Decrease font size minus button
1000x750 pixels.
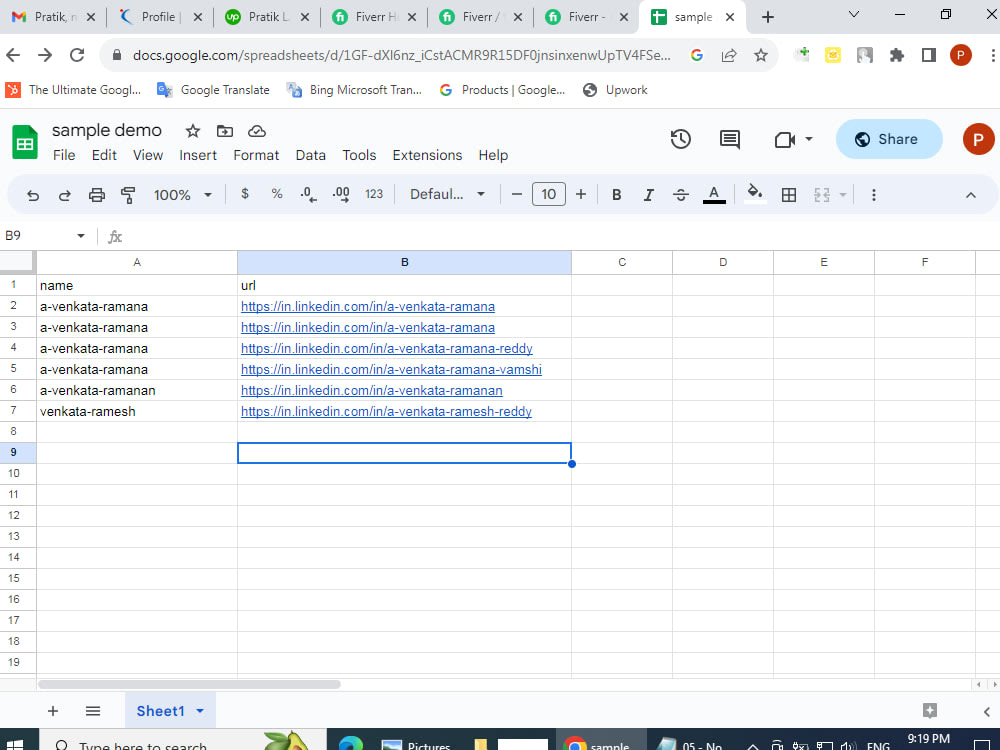(x=517, y=194)
